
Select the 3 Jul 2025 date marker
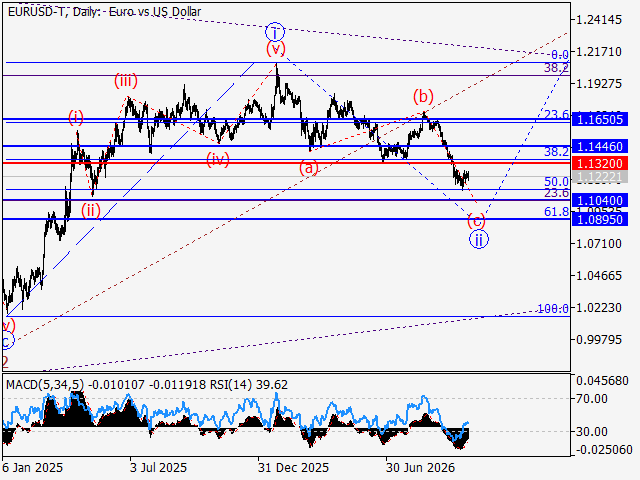click(158, 467)
